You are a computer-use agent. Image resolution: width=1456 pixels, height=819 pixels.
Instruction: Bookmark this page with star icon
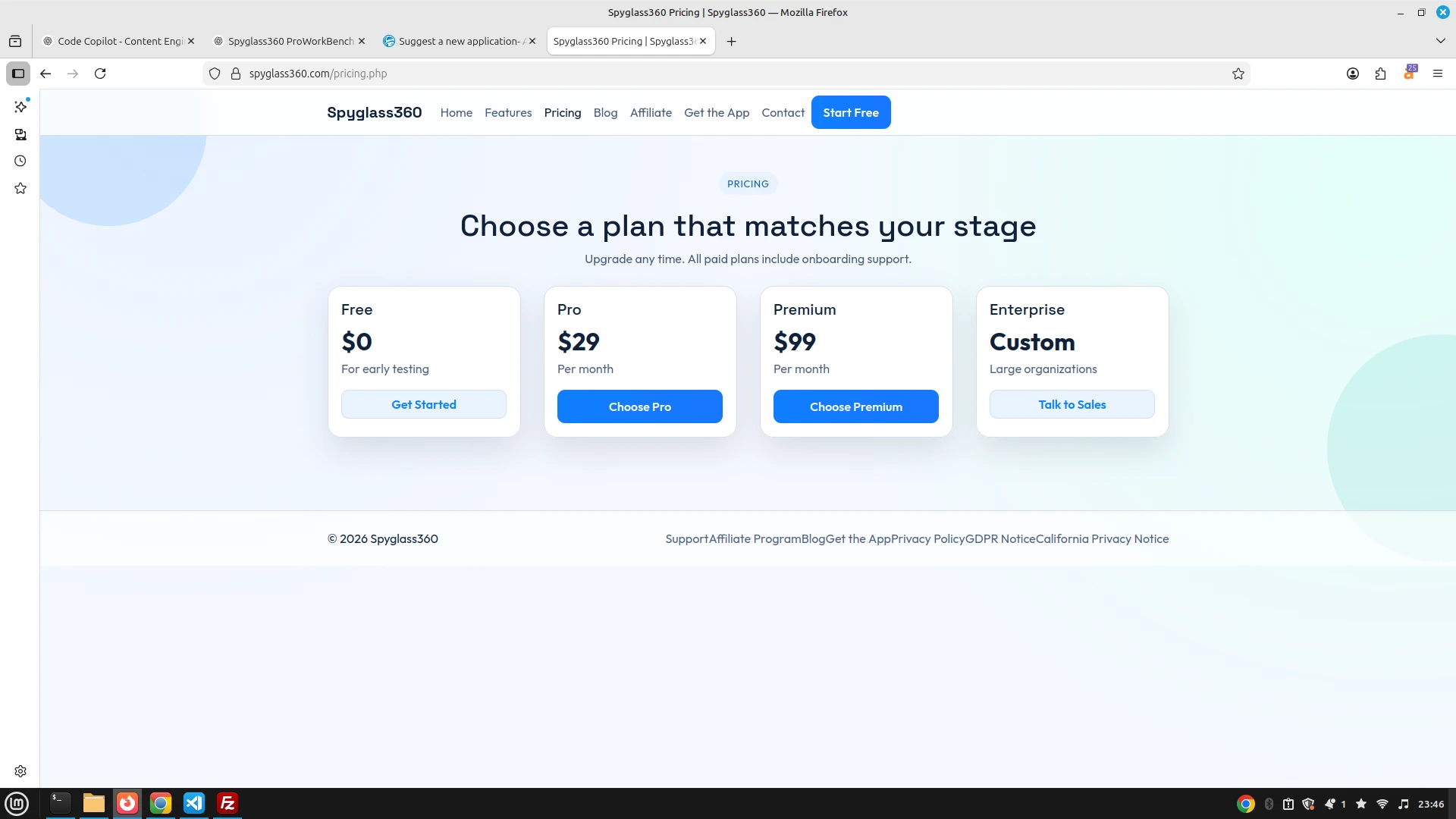[x=1238, y=74]
